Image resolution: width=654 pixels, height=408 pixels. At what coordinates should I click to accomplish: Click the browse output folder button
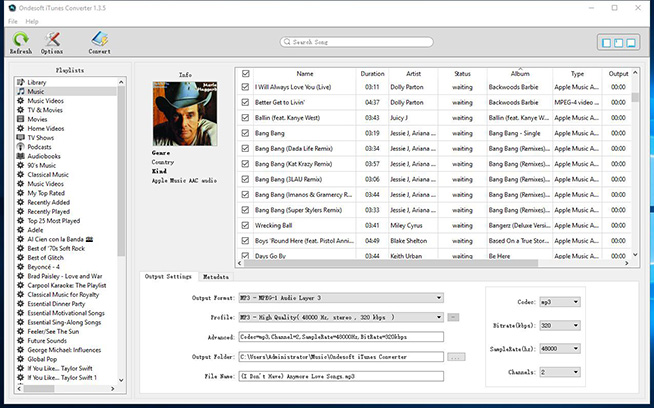(456, 357)
